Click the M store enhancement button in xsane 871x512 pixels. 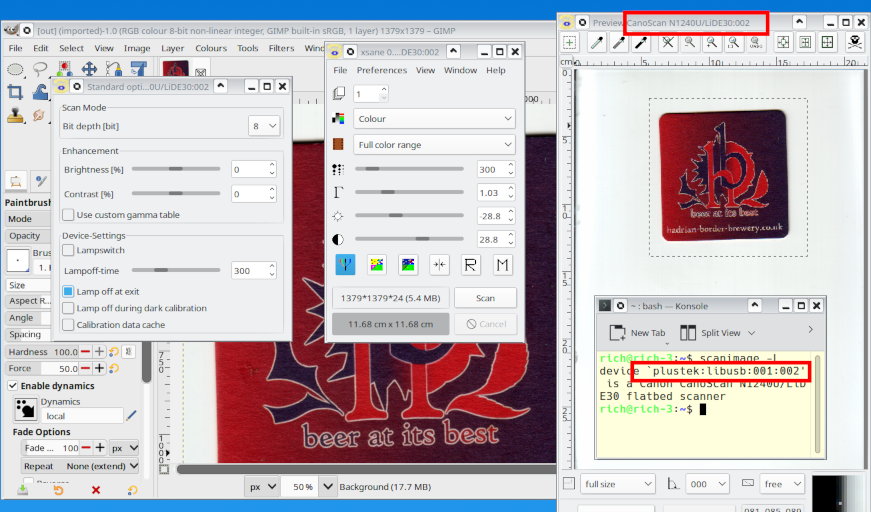click(502, 265)
